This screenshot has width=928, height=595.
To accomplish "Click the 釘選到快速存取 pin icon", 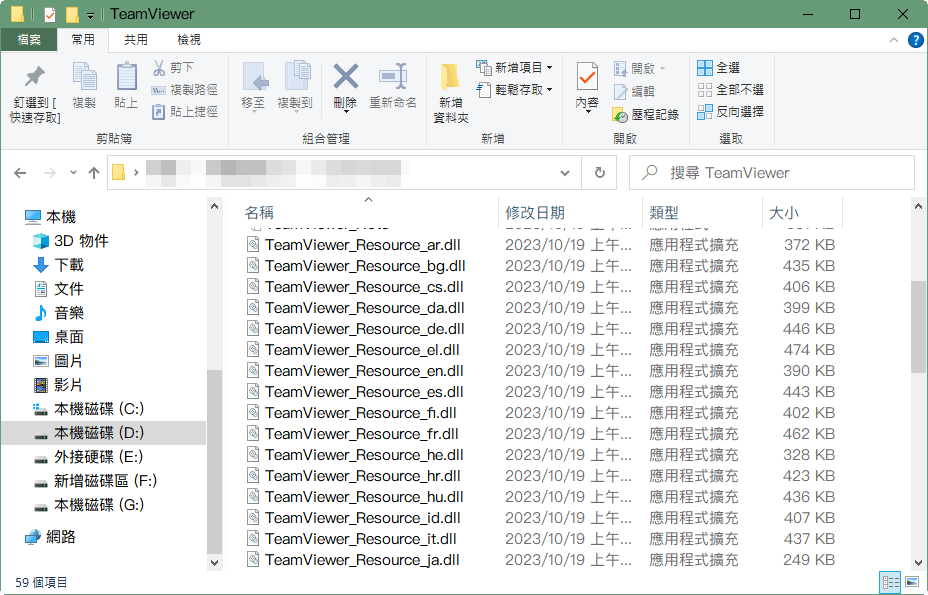I will tap(34, 76).
